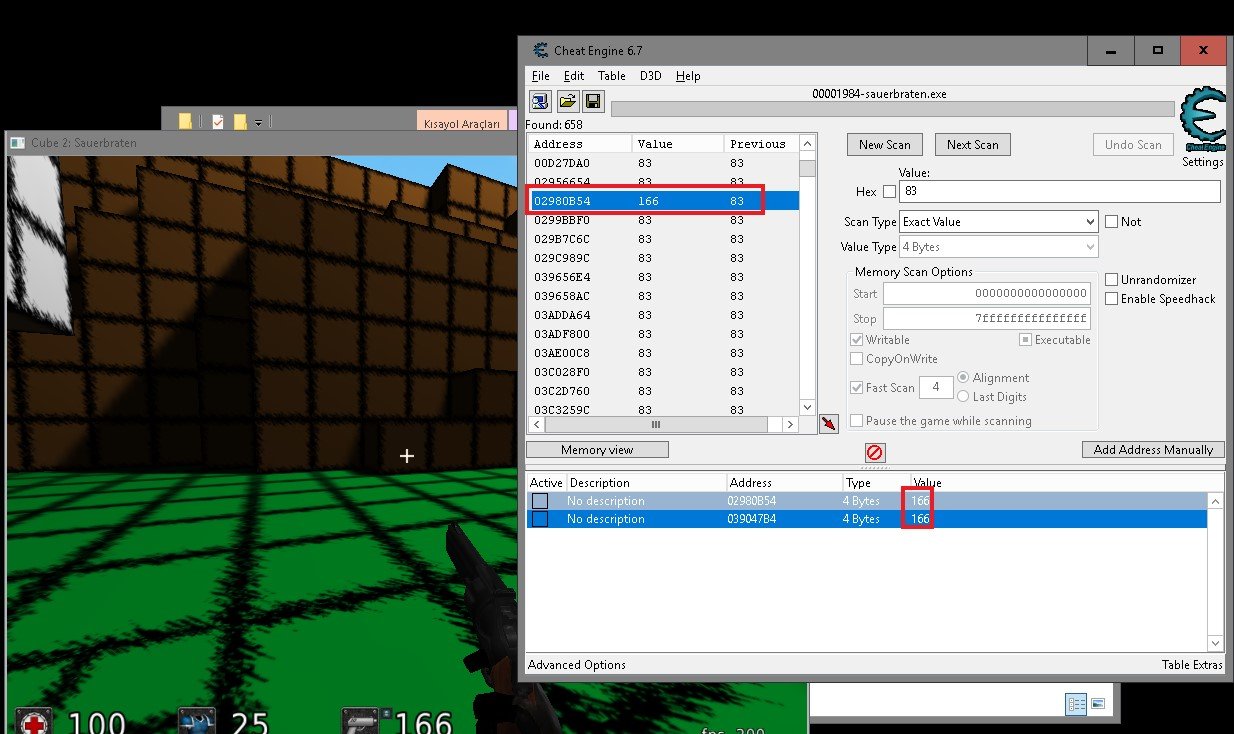Image resolution: width=1234 pixels, height=734 pixels.
Task: Click the Stop address field
Action: pos(986,319)
